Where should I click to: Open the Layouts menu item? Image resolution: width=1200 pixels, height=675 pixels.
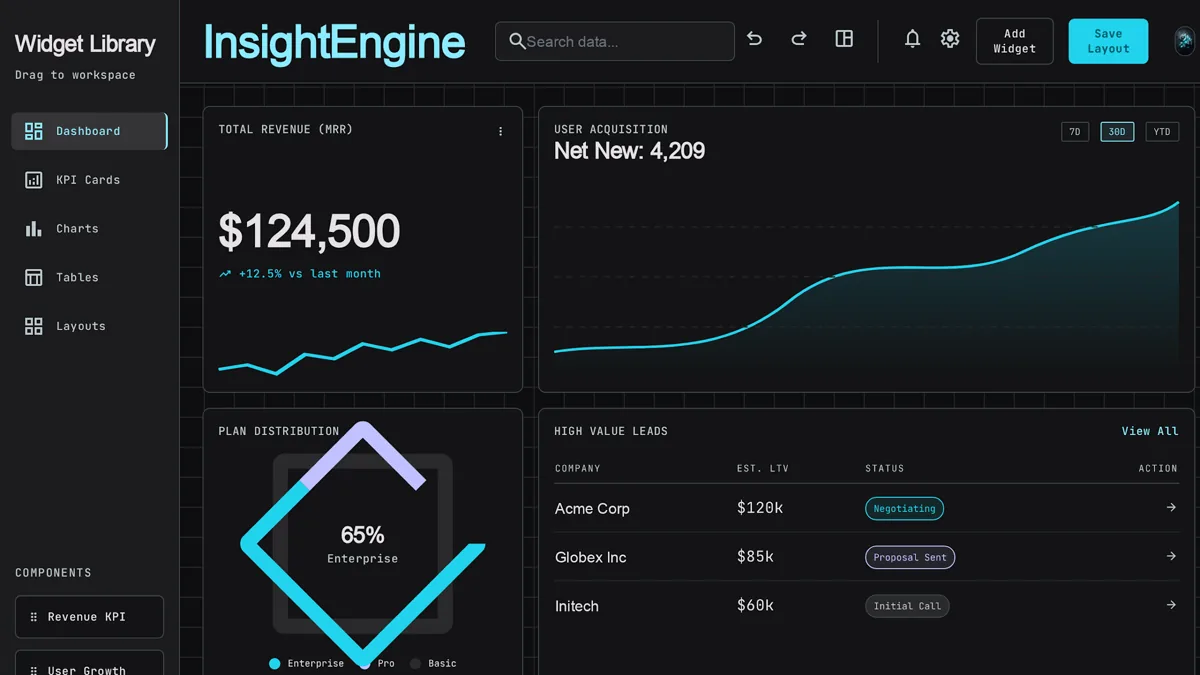point(89,326)
